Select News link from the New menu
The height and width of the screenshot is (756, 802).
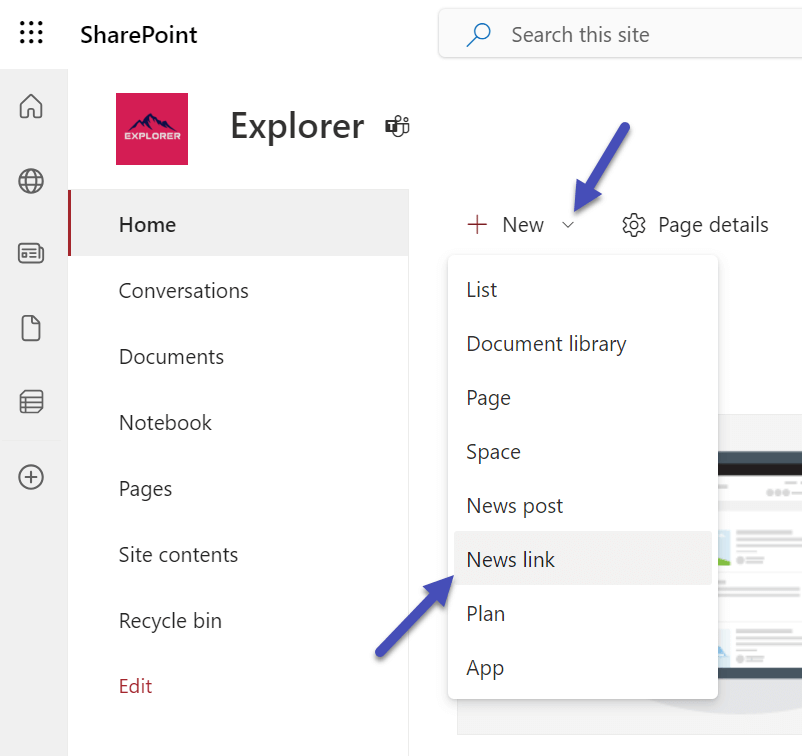coord(510,559)
